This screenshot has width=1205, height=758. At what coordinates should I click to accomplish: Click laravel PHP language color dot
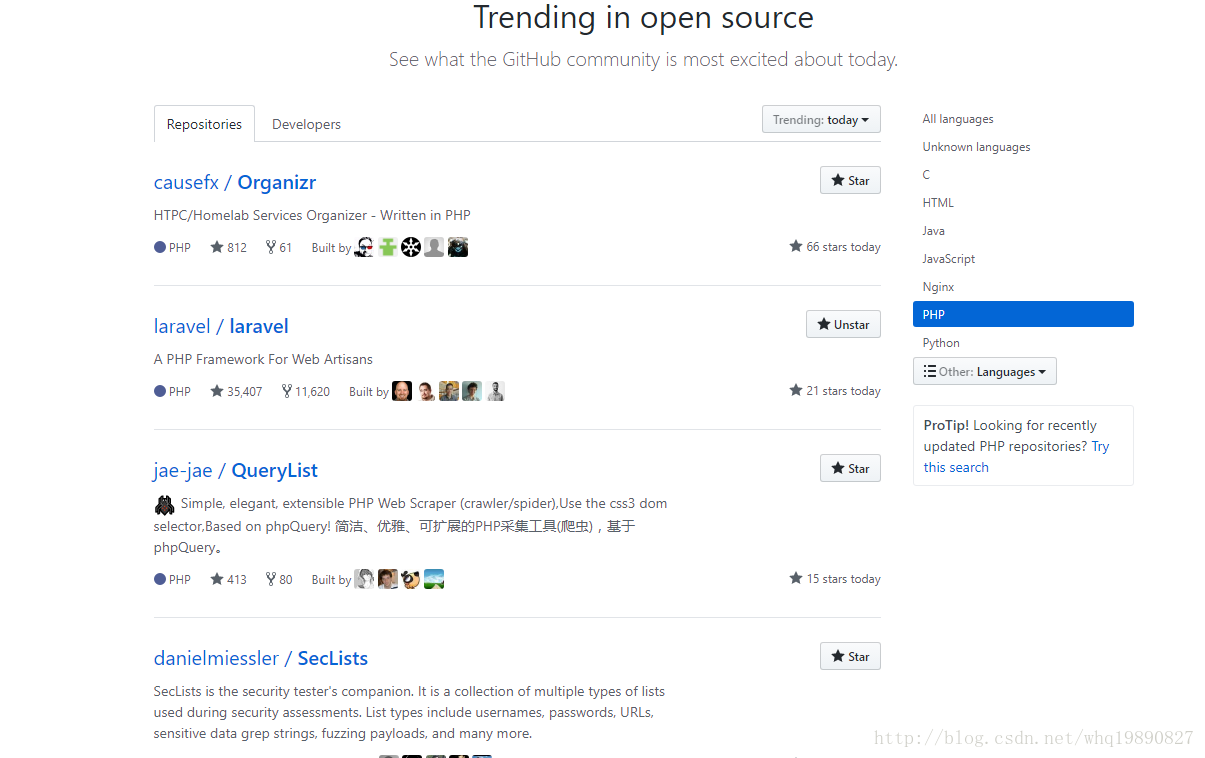[160, 391]
